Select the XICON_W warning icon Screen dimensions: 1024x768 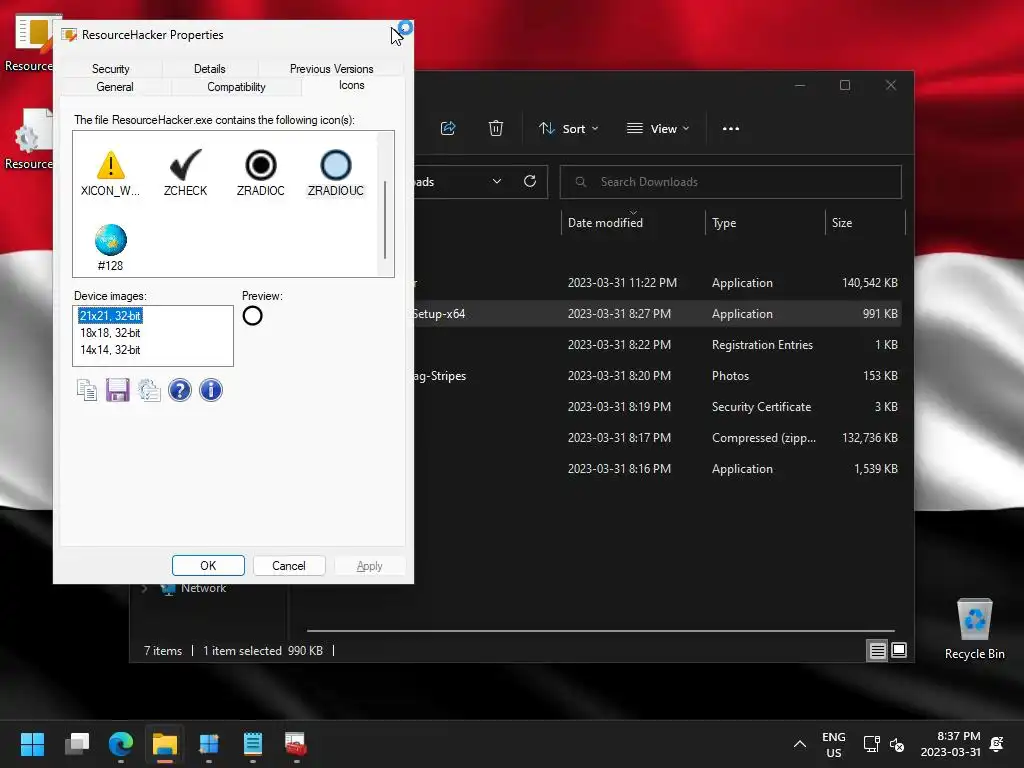[110, 173]
